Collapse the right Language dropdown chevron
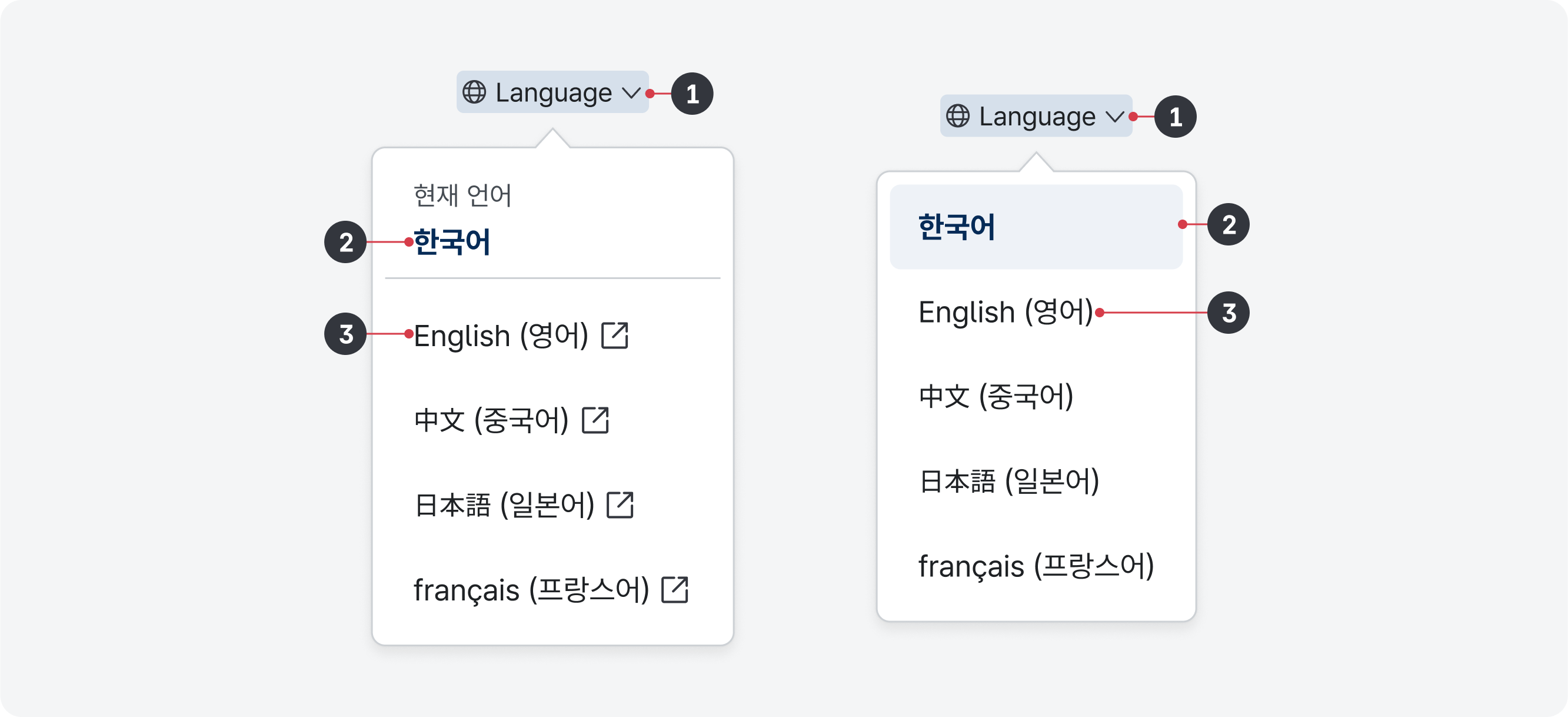This screenshot has width=1568, height=717. click(1114, 117)
